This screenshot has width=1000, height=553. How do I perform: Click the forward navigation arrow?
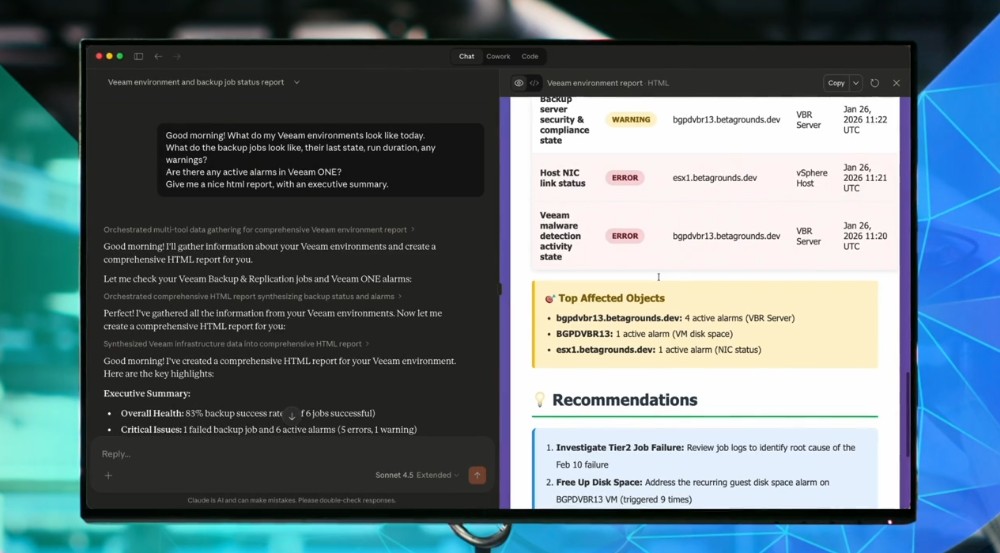(x=176, y=56)
